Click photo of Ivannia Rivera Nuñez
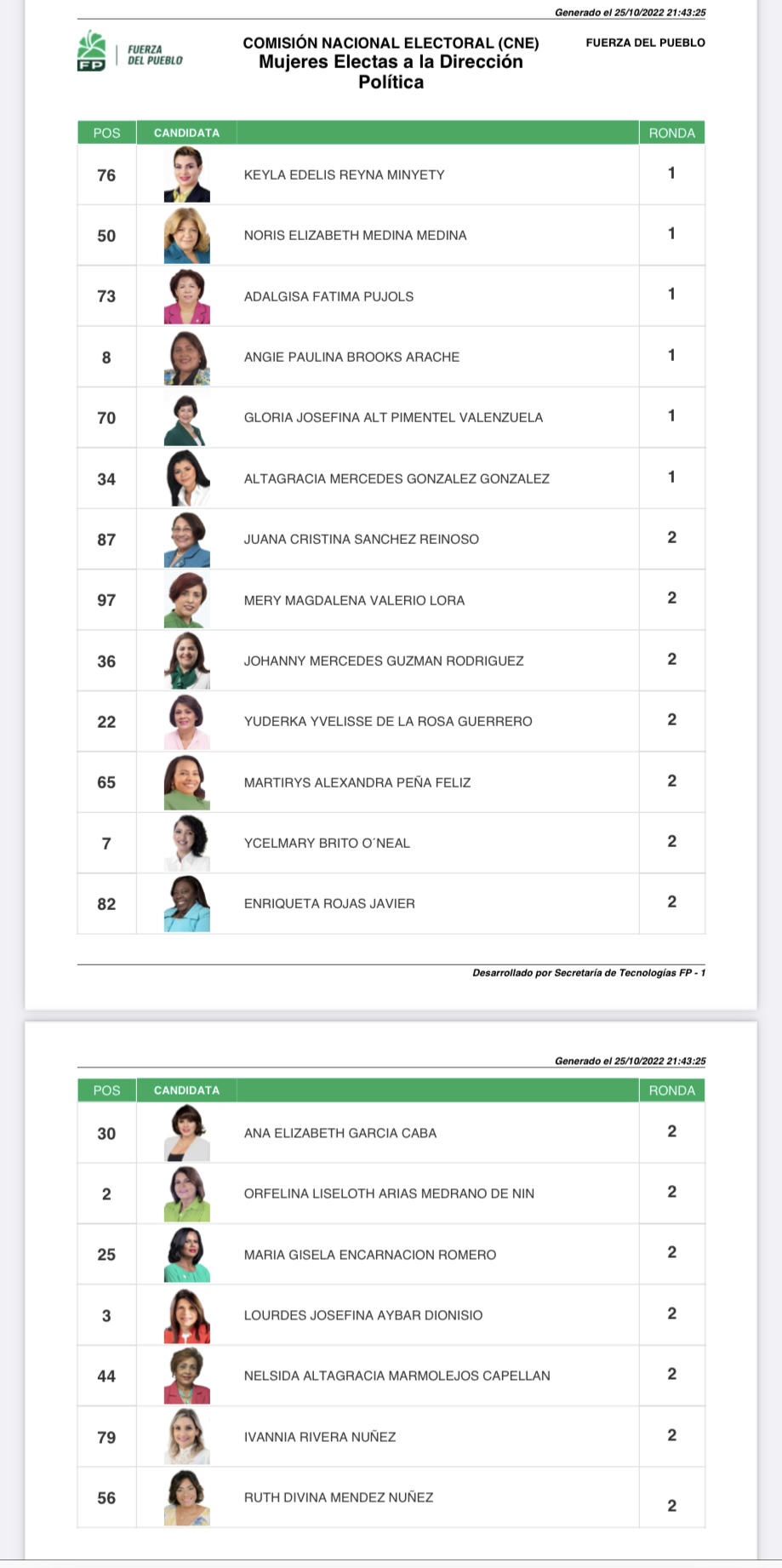 coord(186,1437)
